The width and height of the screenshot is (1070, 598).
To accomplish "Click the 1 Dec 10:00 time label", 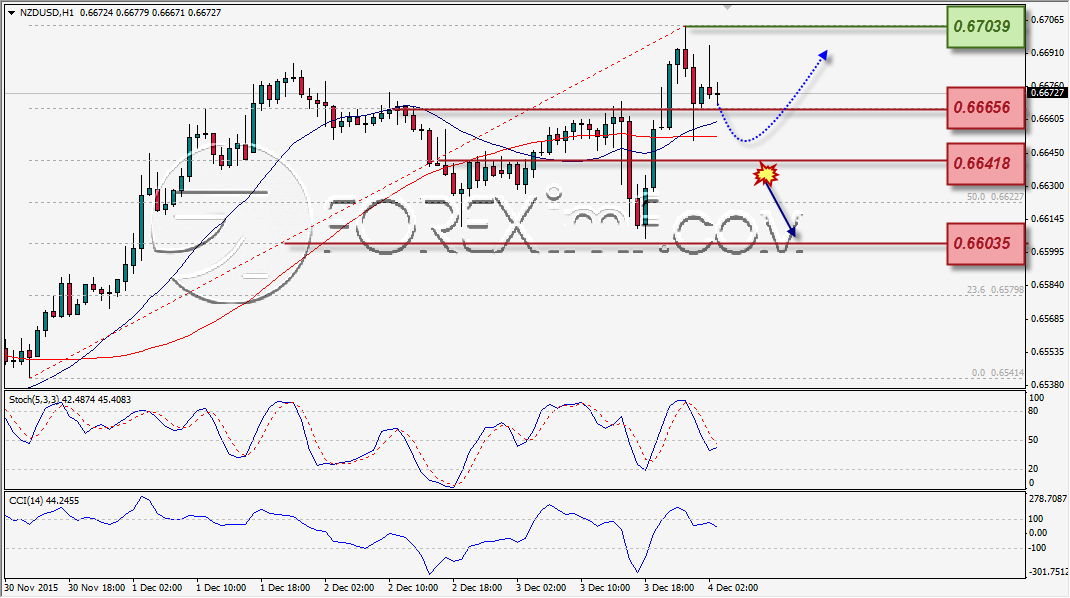I will pos(221,588).
